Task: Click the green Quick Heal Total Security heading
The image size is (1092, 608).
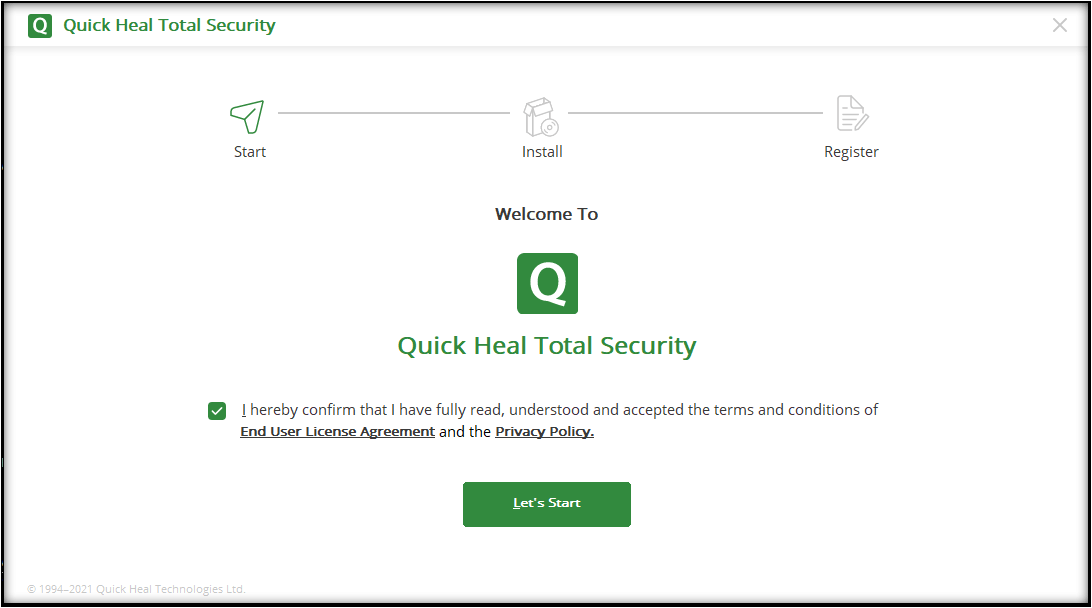Action: (547, 346)
